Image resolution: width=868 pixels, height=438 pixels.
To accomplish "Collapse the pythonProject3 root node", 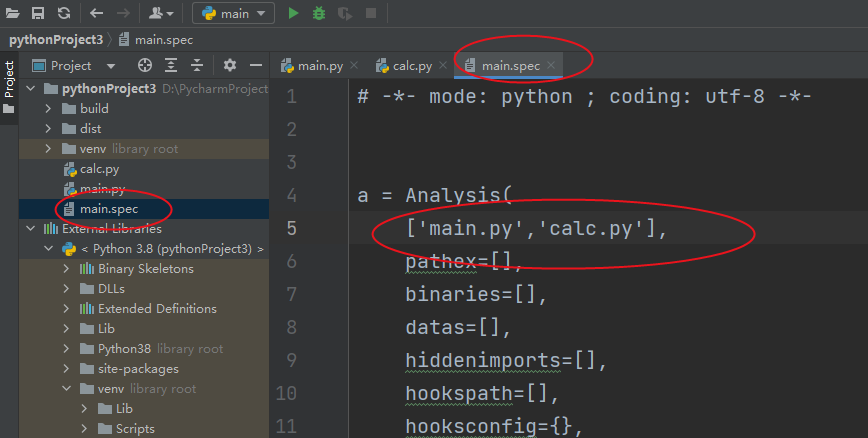I will pos(30,89).
